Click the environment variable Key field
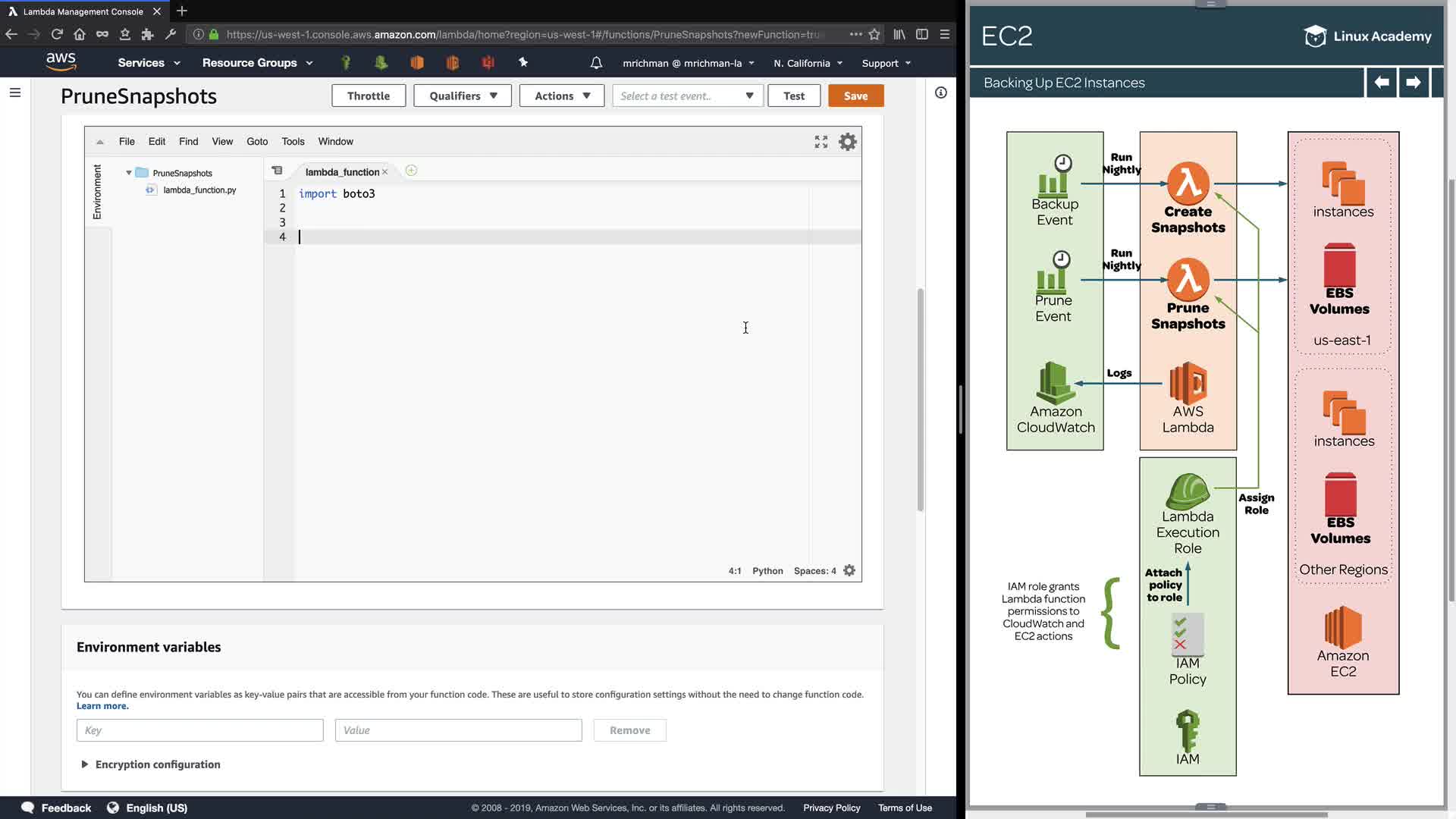Screen dimensions: 1456x819 pyautogui.click(x=200, y=730)
